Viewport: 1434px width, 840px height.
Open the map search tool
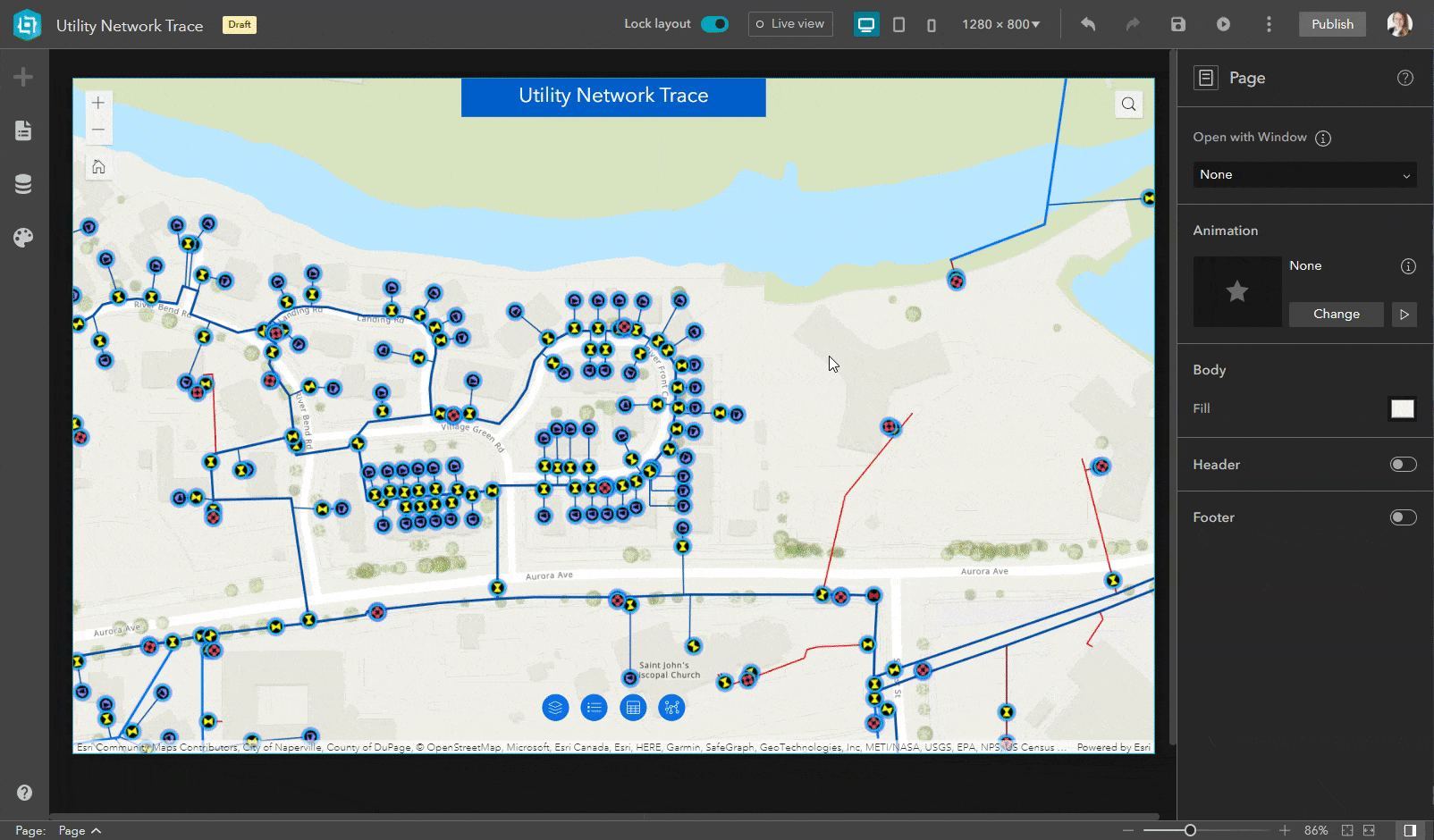[x=1129, y=105]
